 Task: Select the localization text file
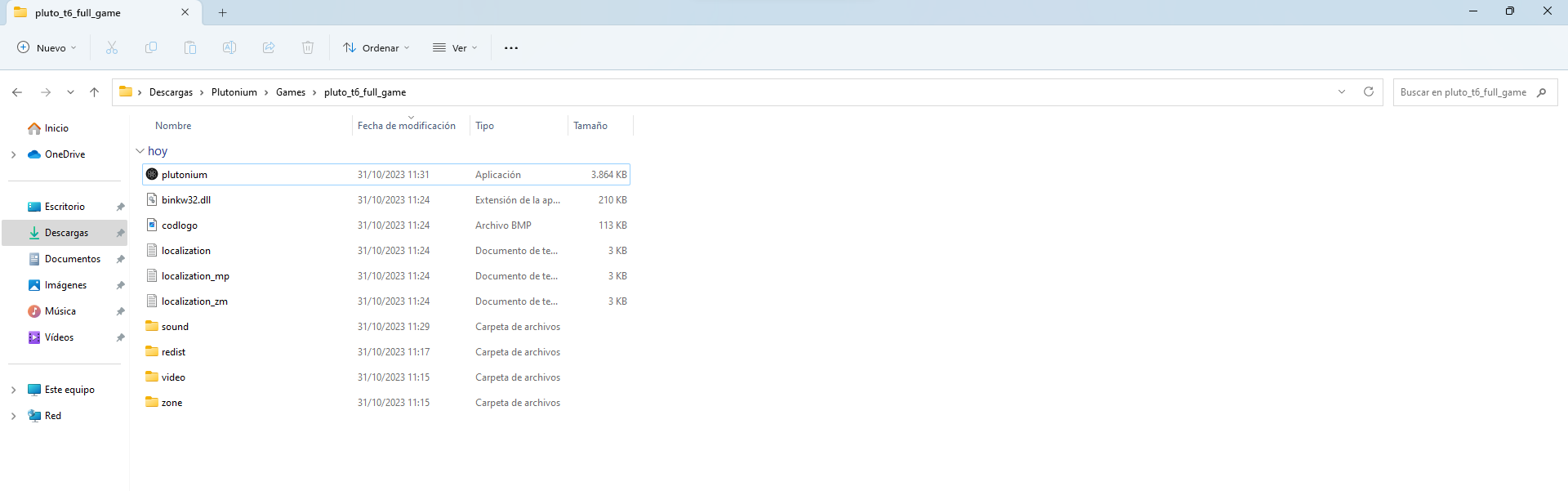coord(386,251)
